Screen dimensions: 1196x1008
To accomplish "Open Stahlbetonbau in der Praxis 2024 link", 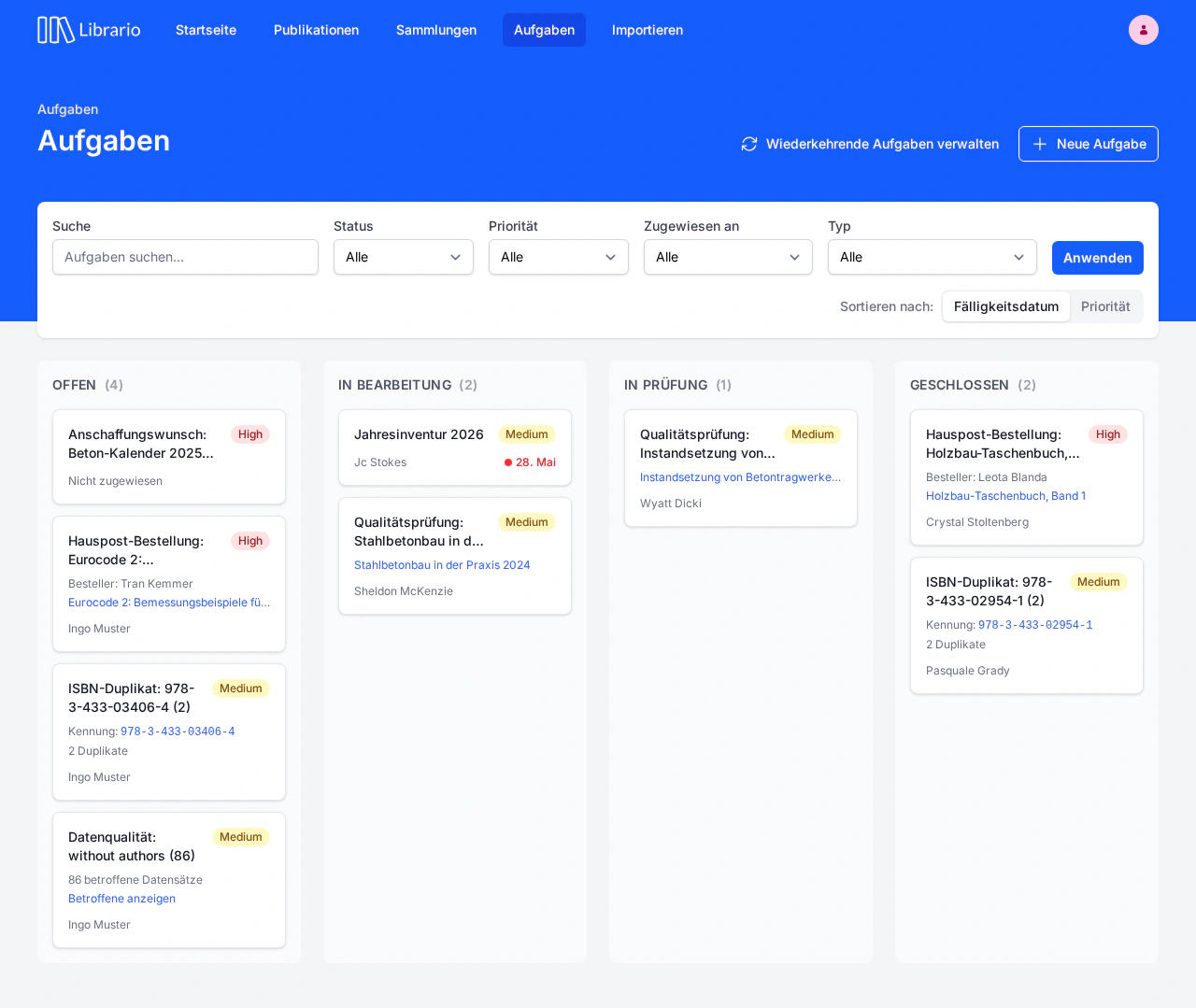I will click(442, 565).
